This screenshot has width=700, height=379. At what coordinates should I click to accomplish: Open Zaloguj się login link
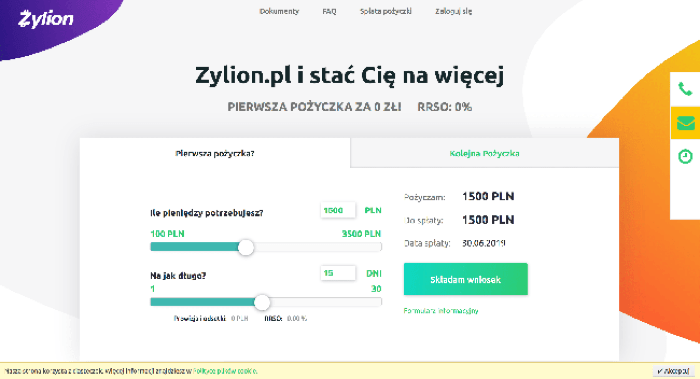point(454,11)
